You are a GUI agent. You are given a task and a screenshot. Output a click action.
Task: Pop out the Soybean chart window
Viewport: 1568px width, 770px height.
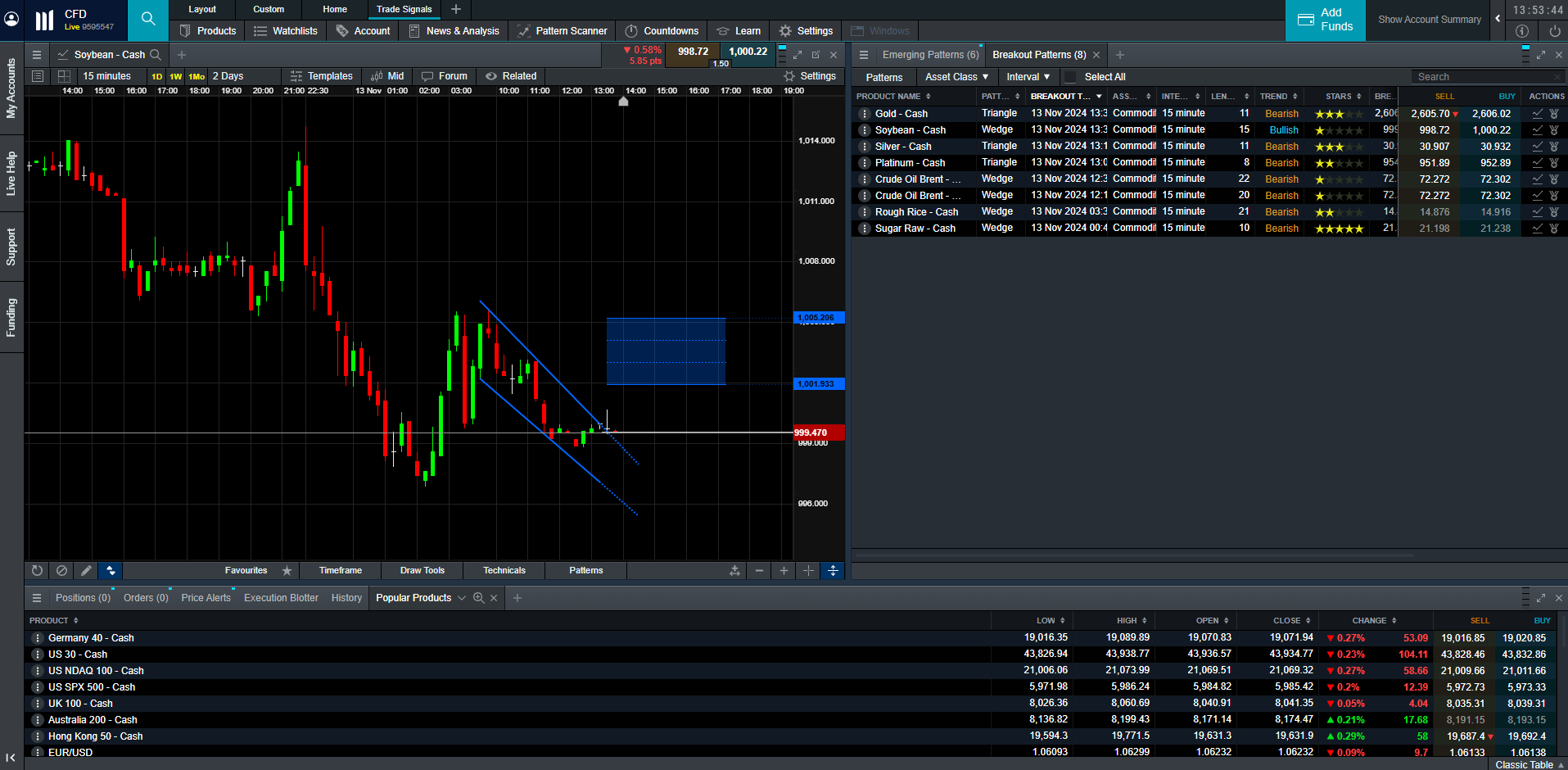click(x=816, y=55)
